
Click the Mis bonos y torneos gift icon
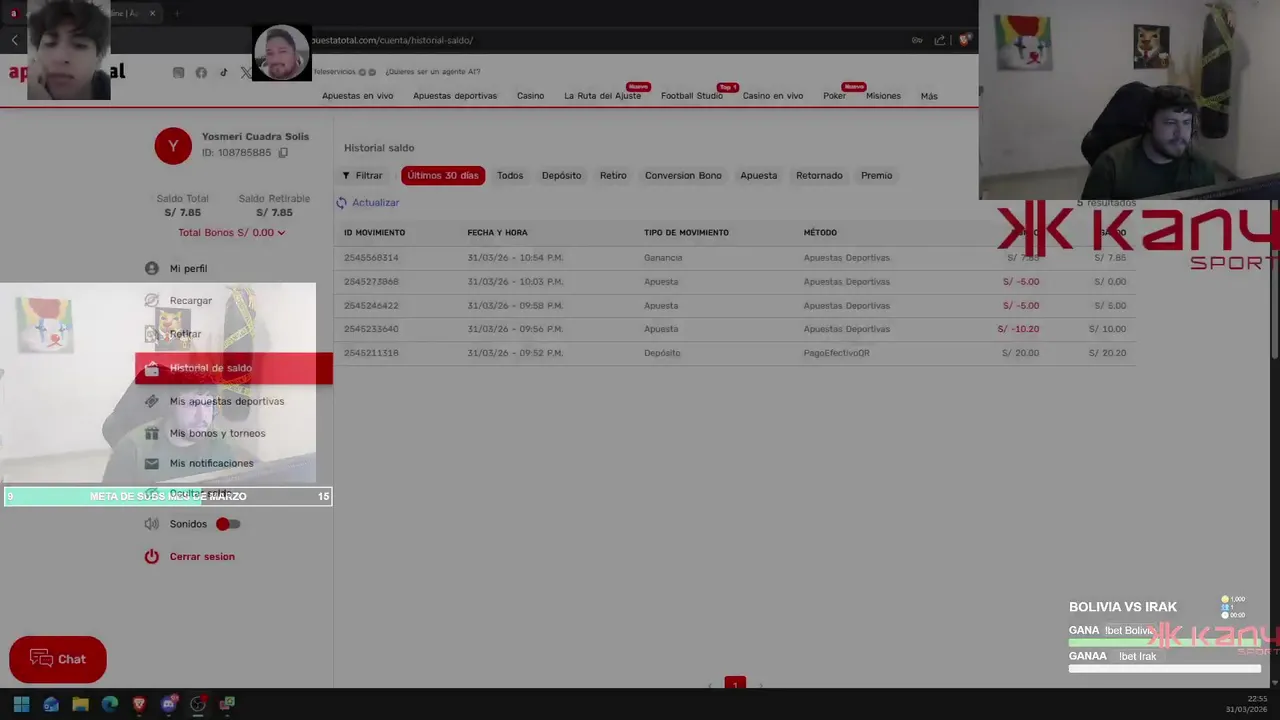(152, 433)
